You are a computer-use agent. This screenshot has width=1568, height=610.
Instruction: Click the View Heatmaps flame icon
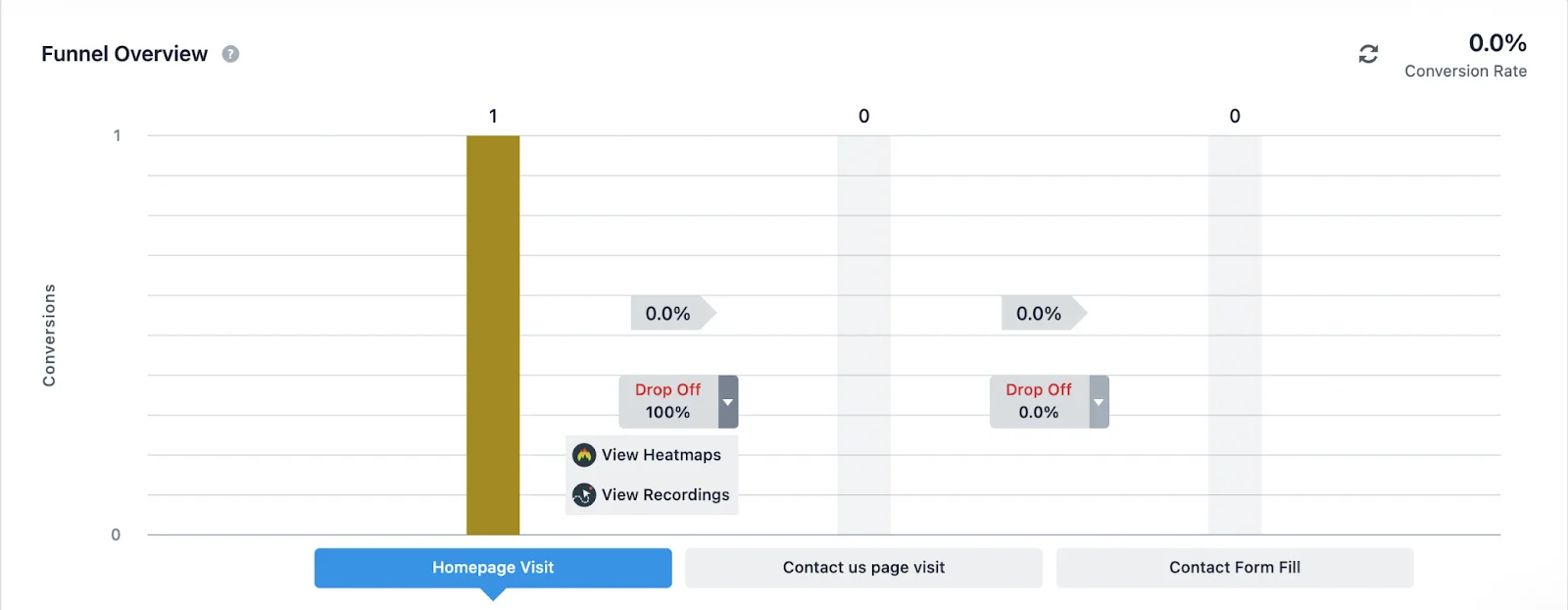pyautogui.click(x=584, y=455)
